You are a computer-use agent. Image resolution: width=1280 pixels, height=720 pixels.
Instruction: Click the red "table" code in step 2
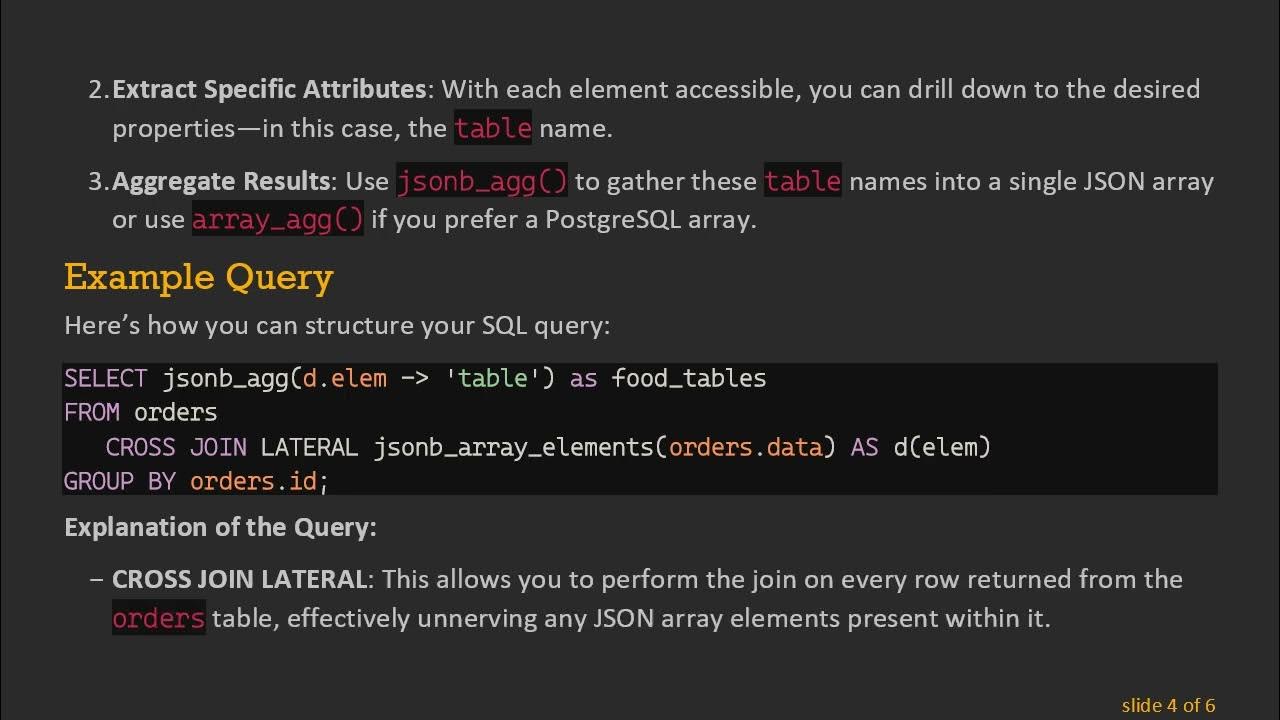(493, 128)
